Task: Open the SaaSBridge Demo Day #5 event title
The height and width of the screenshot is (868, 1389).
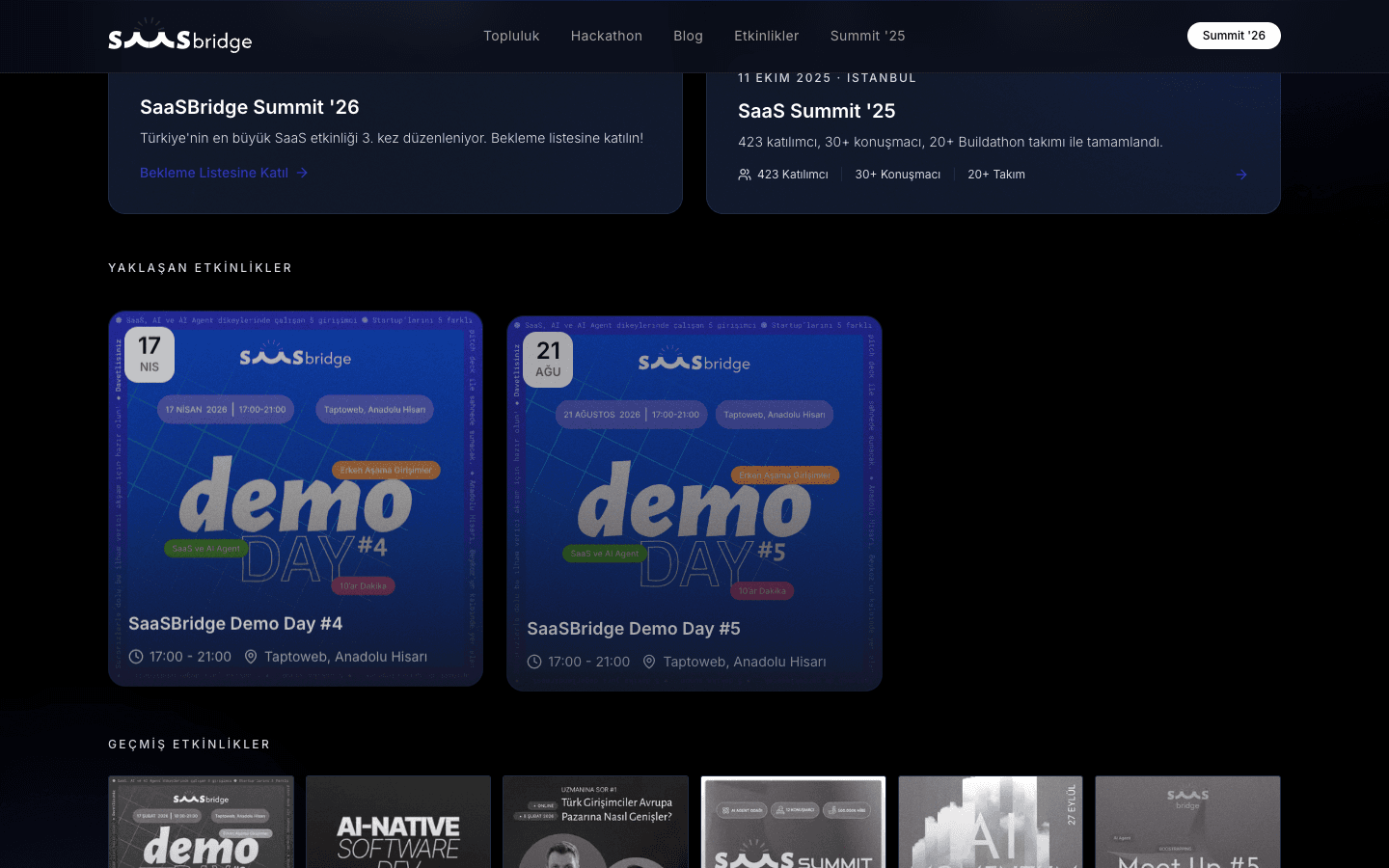Action: (x=634, y=629)
